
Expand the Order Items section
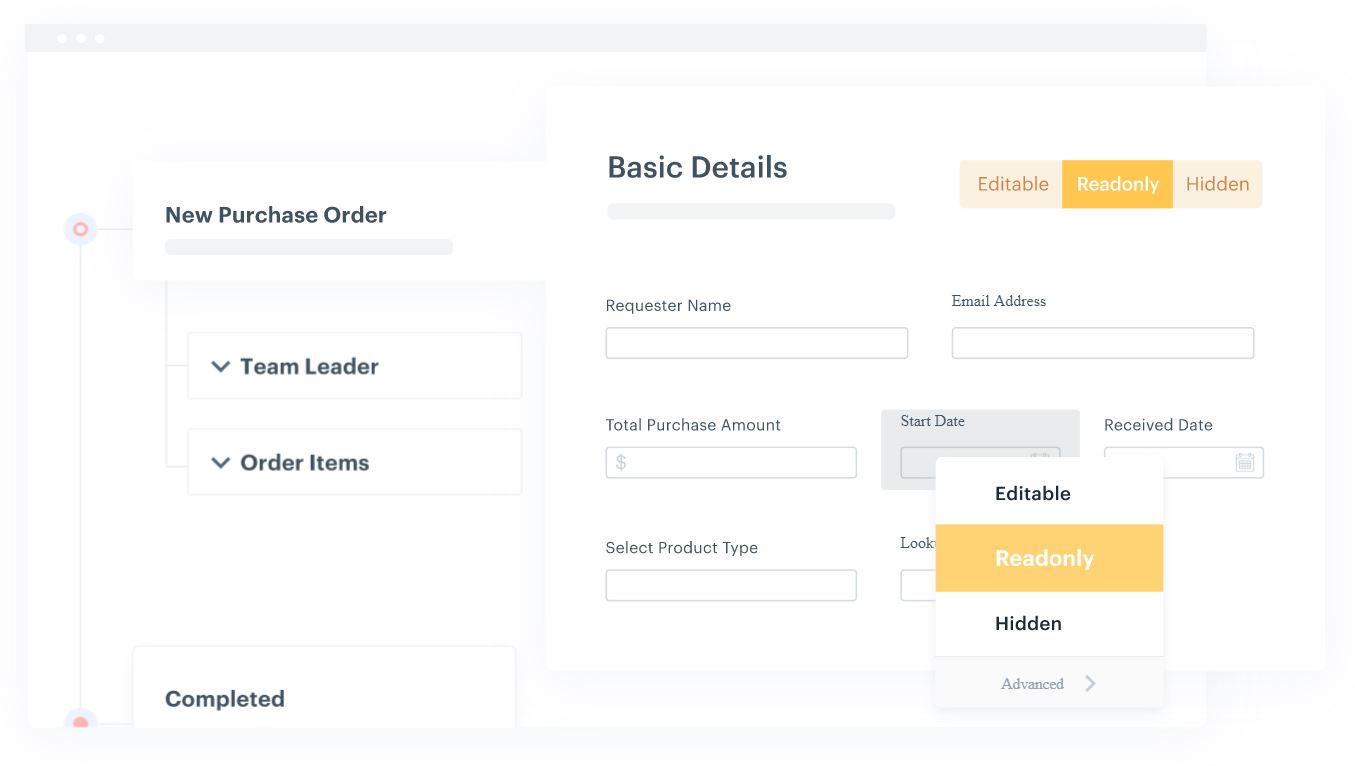point(221,463)
